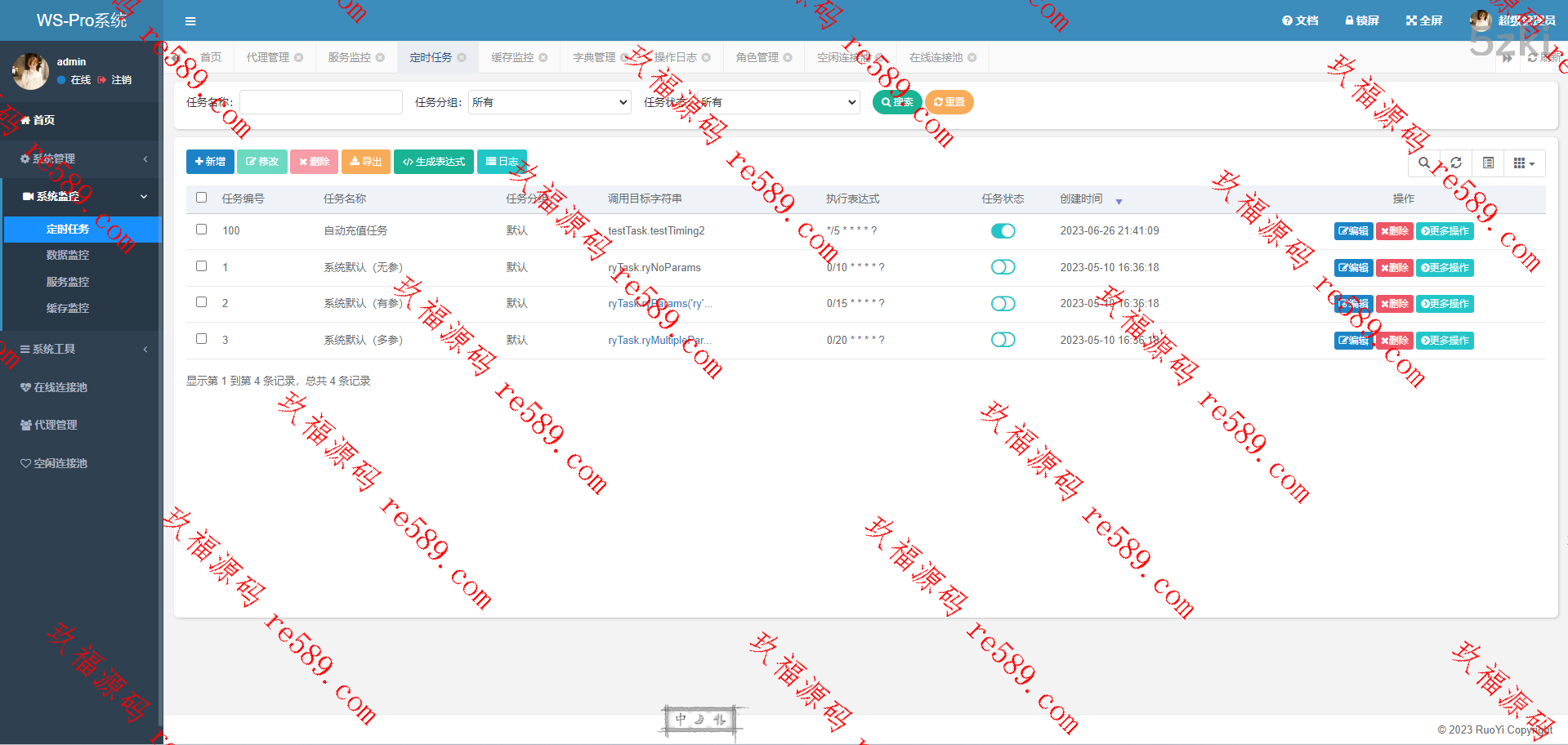The width and height of the screenshot is (1568, 745).
Task: Enable the status switch for task 1
Action: click(x=1003, y=267)
